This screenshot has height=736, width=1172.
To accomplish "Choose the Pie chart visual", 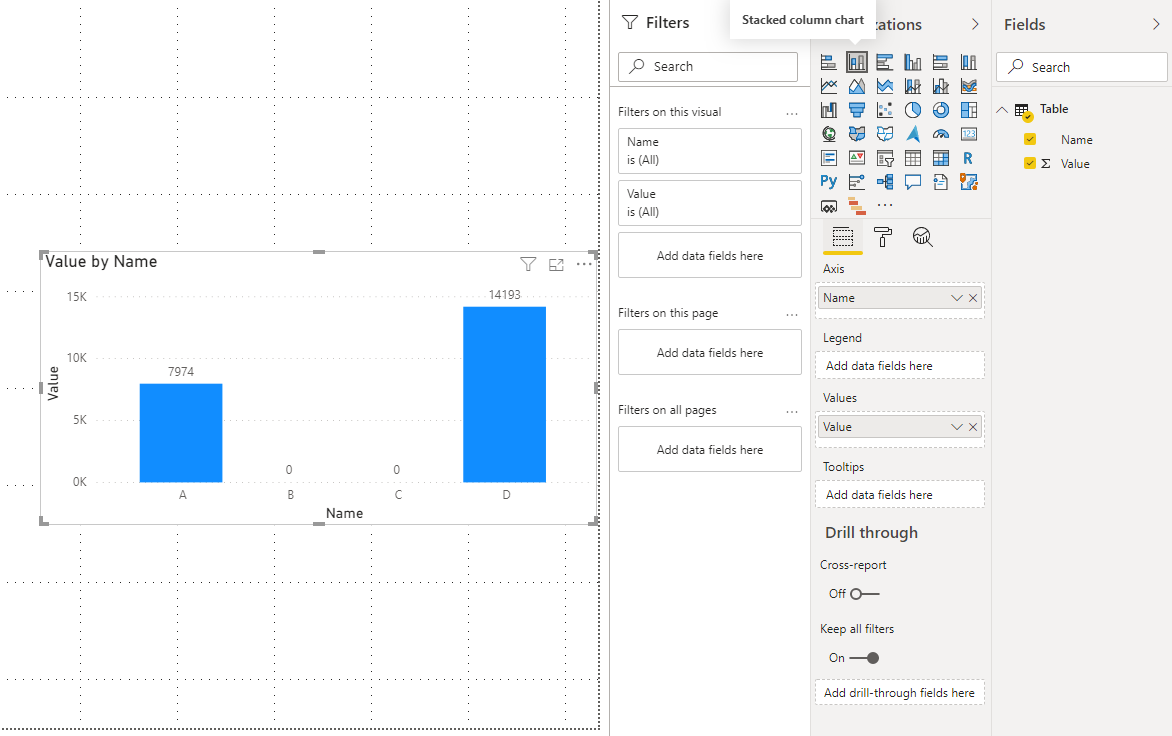I will coord(913,110).
